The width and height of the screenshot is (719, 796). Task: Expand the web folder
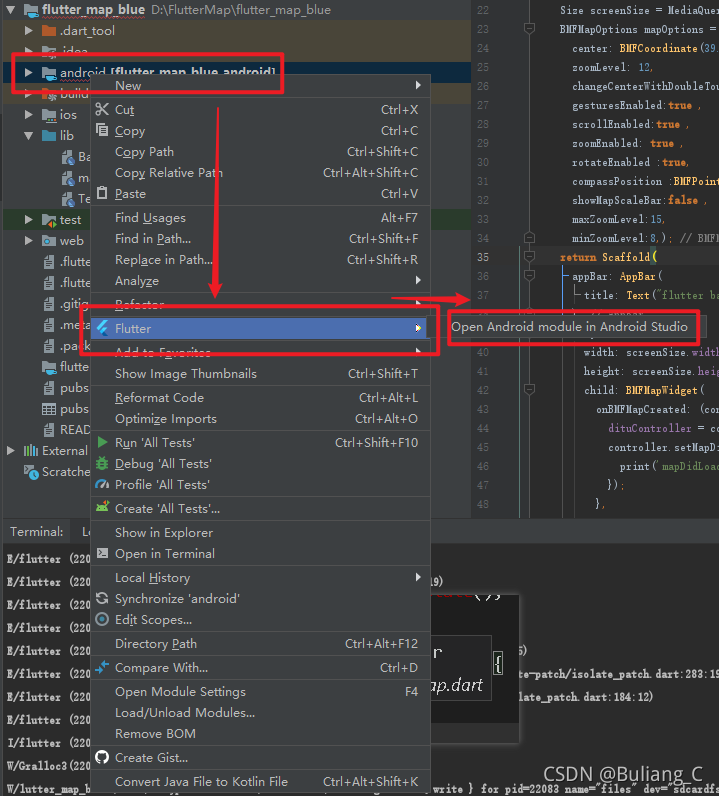coord(29,241)
